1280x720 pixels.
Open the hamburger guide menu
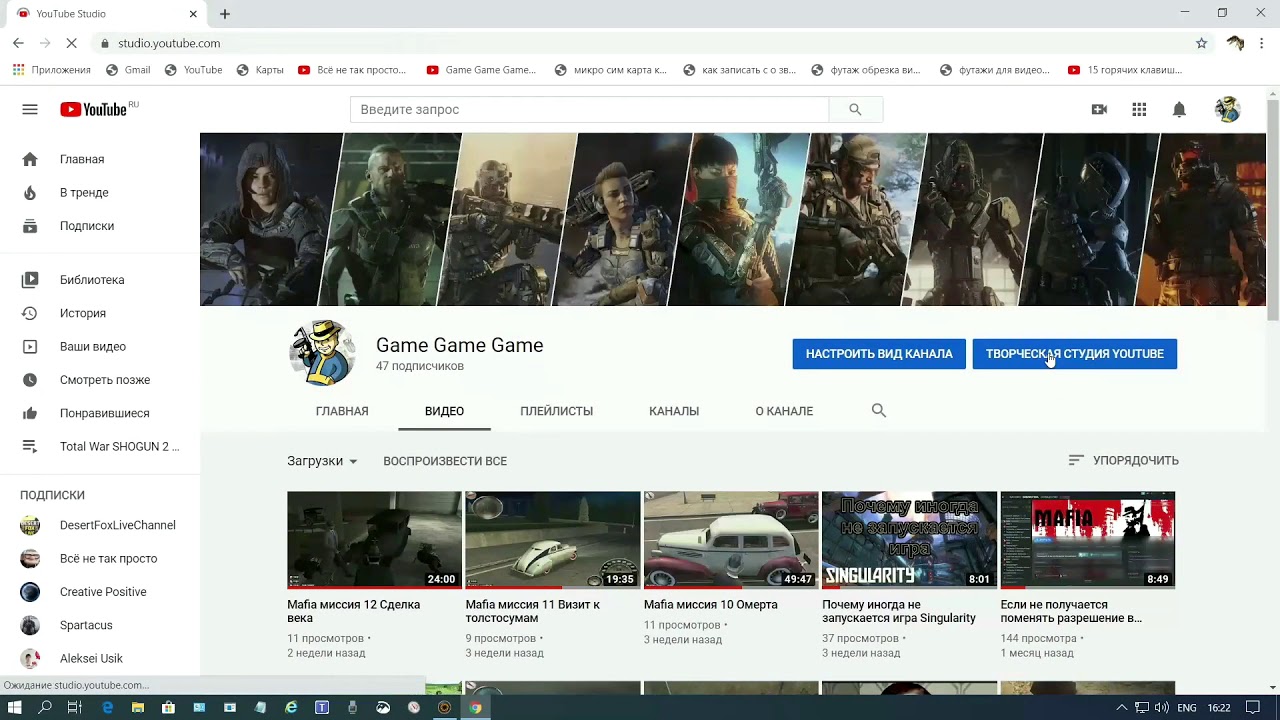[30, 109]
